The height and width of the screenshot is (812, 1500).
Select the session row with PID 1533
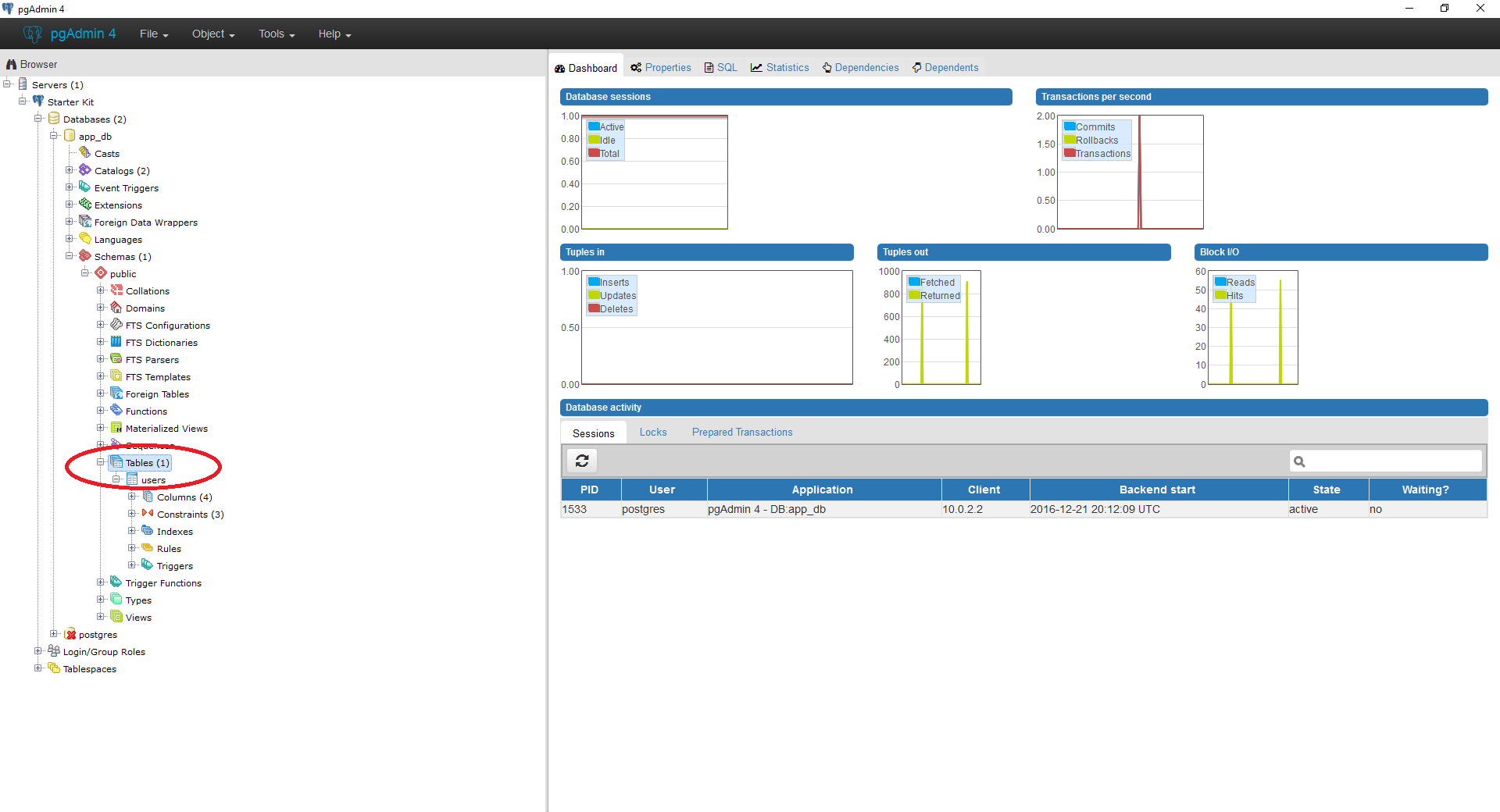coord(1023,509)
